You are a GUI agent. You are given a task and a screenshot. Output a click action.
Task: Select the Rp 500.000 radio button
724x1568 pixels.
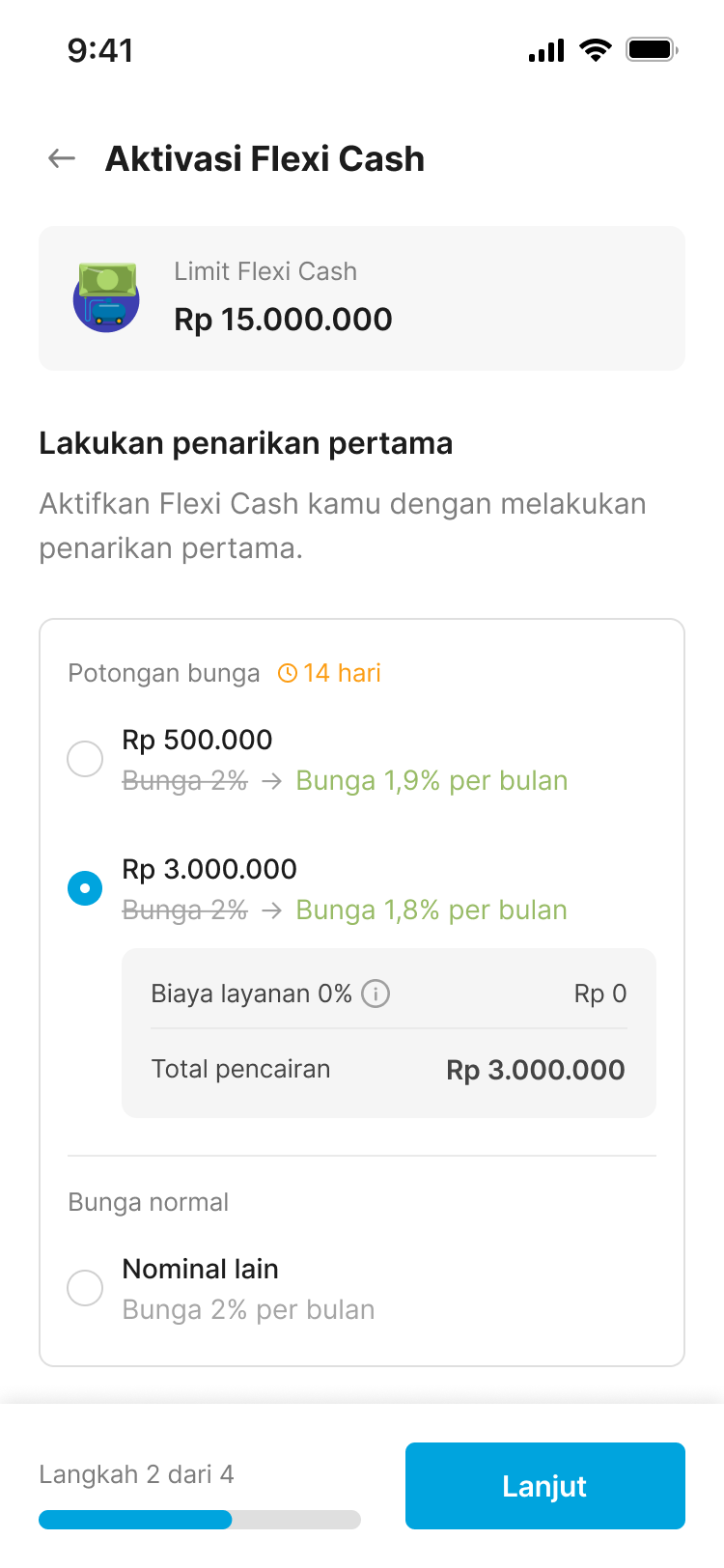point(85,759)
